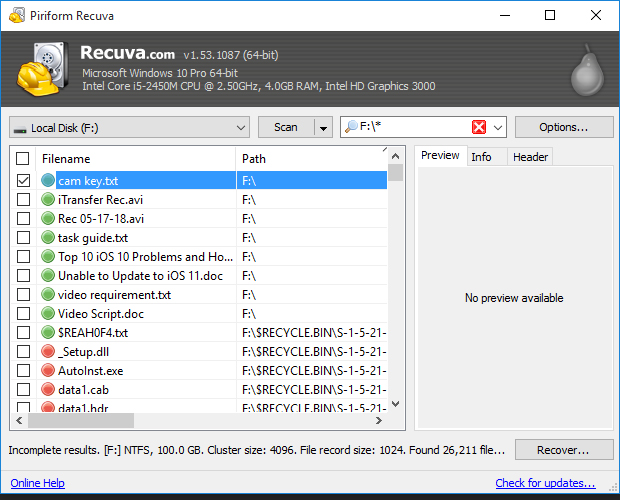Sort by the Filename column header

(136, 158)
